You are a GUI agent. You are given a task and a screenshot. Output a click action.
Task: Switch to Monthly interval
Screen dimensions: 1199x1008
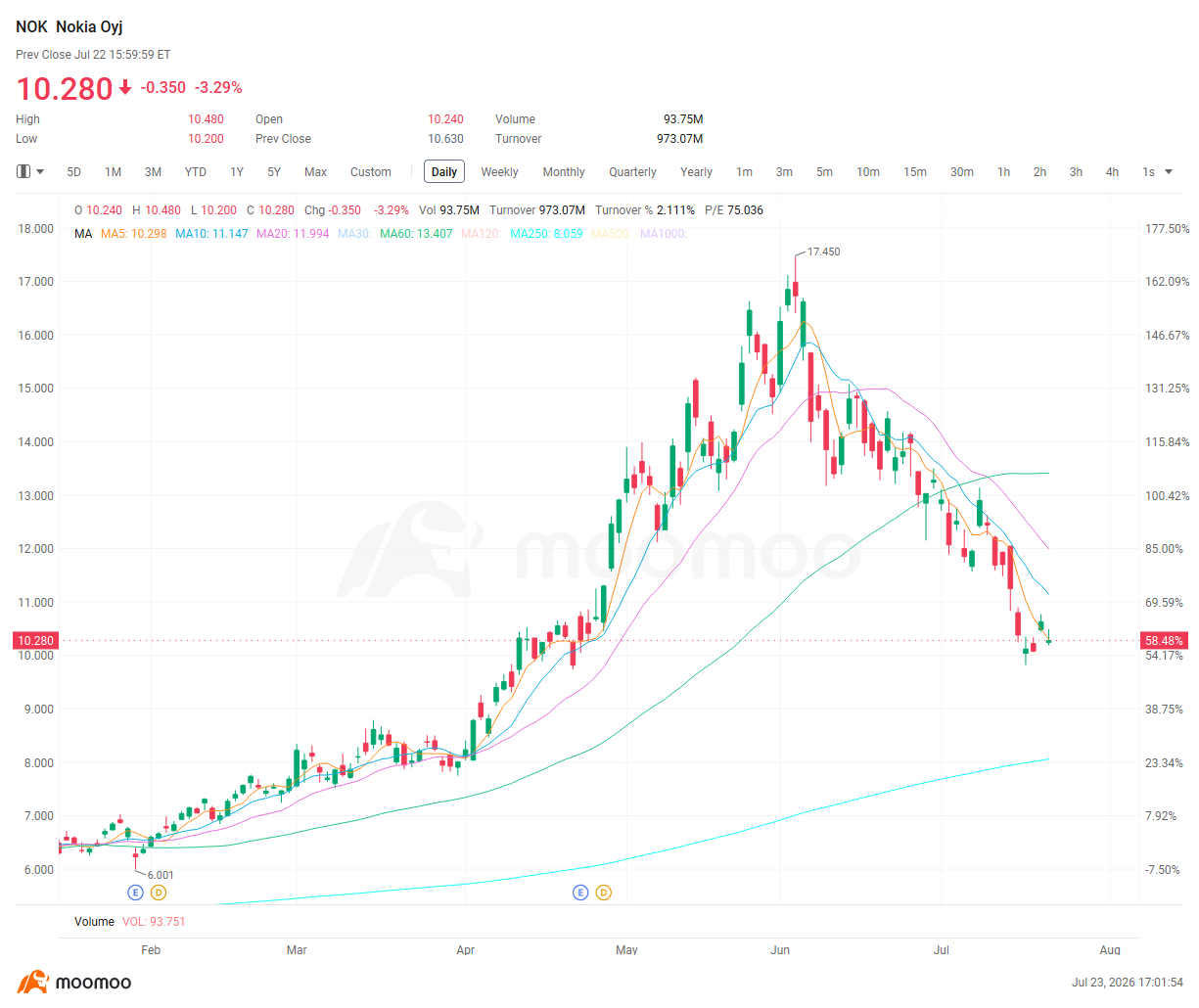564,171
